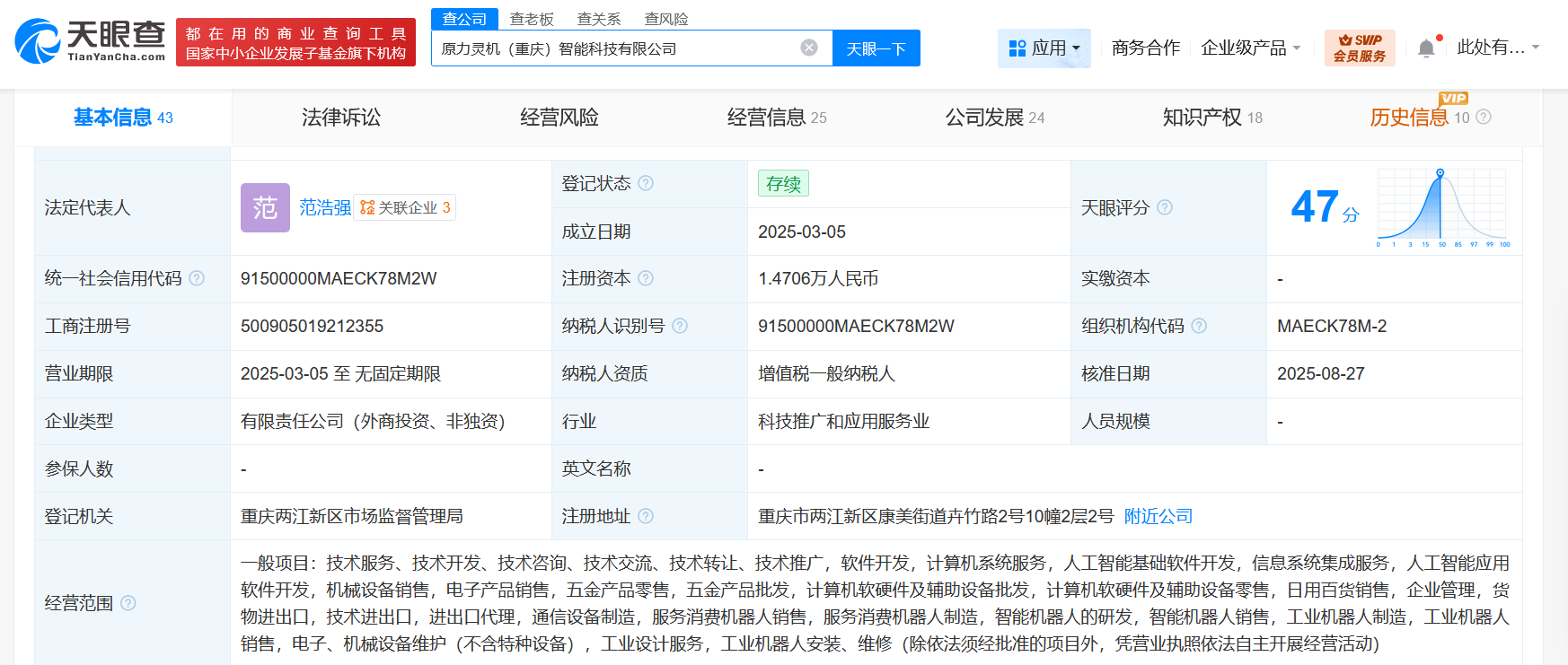The image size is (1568, 665).
Task: Click help icon next to 统一社会信用代码
Action: click(x=197, y=278)
